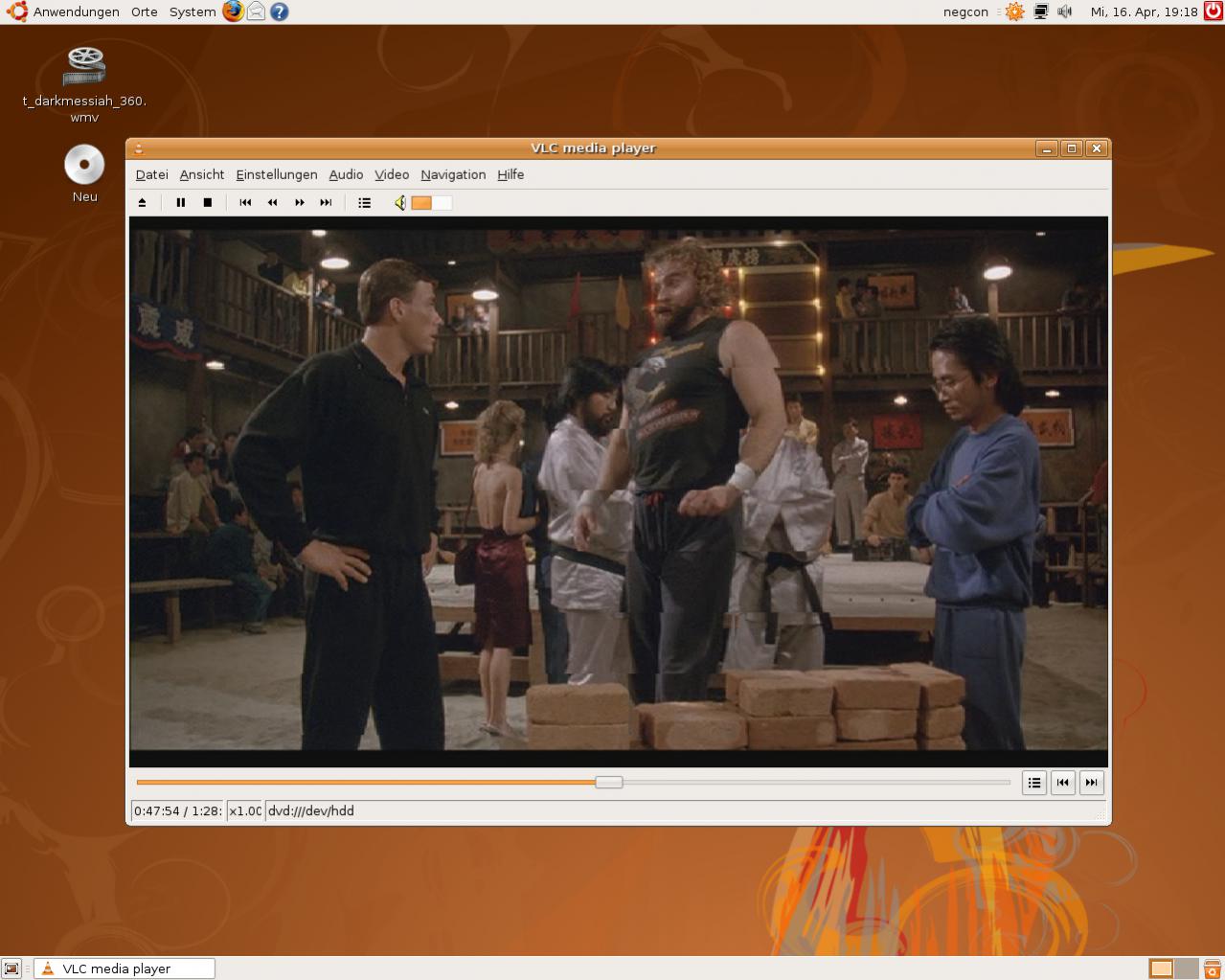
Task: Switch to first workspace in pager
Action: pyautogui.click(x=1161, y=969)
